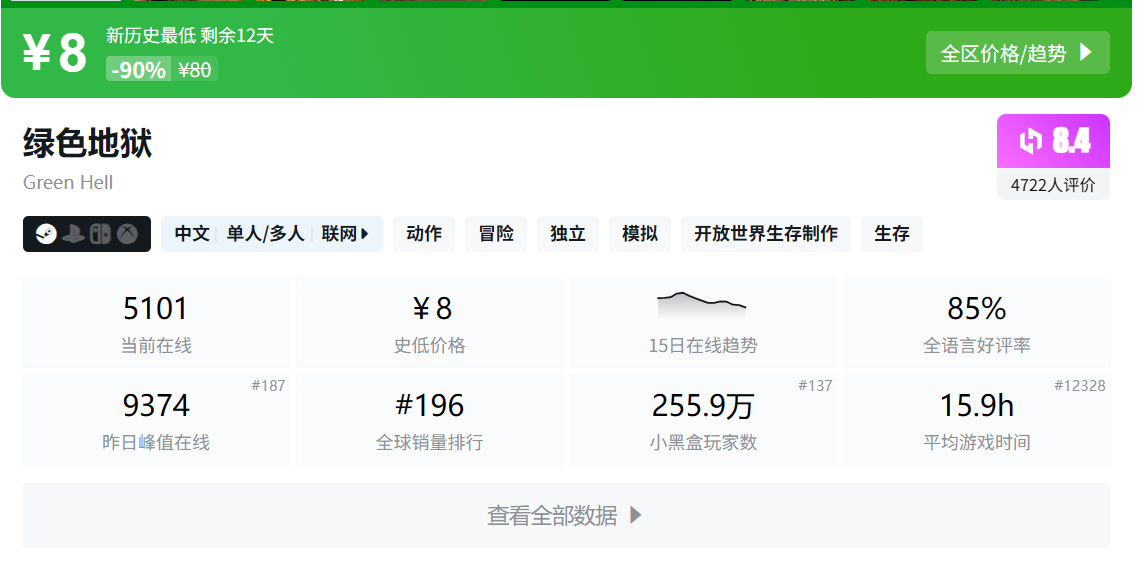1144x571 pixels.
Task: Select the 动作 genre tag
Action: [424, 234]
